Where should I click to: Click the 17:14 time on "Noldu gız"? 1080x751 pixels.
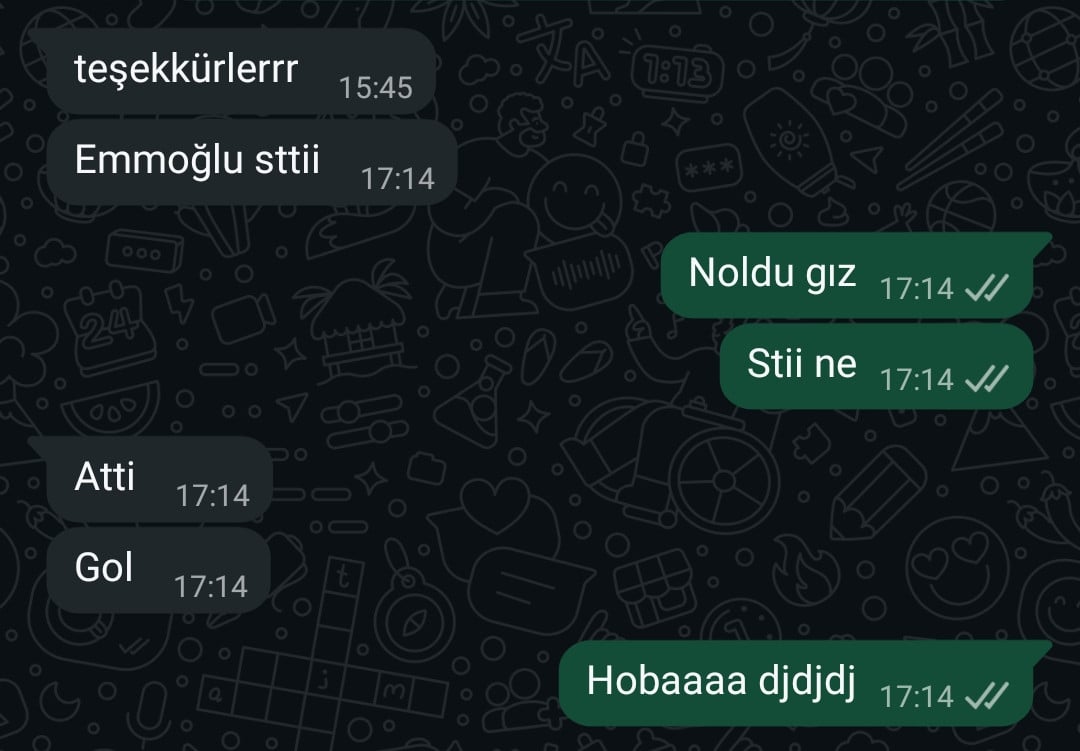917,289
